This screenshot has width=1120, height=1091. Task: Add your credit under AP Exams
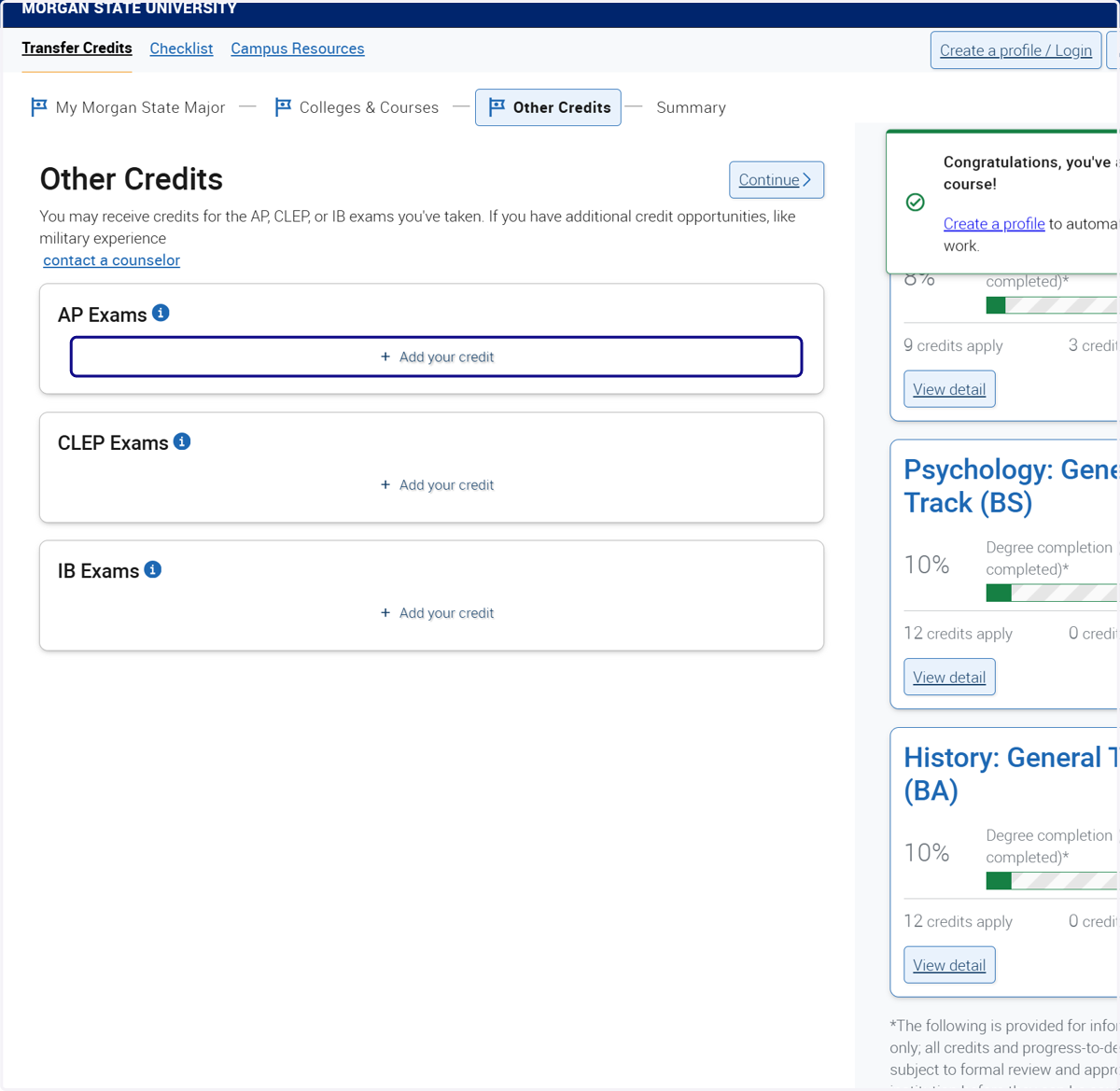(437, 357)
